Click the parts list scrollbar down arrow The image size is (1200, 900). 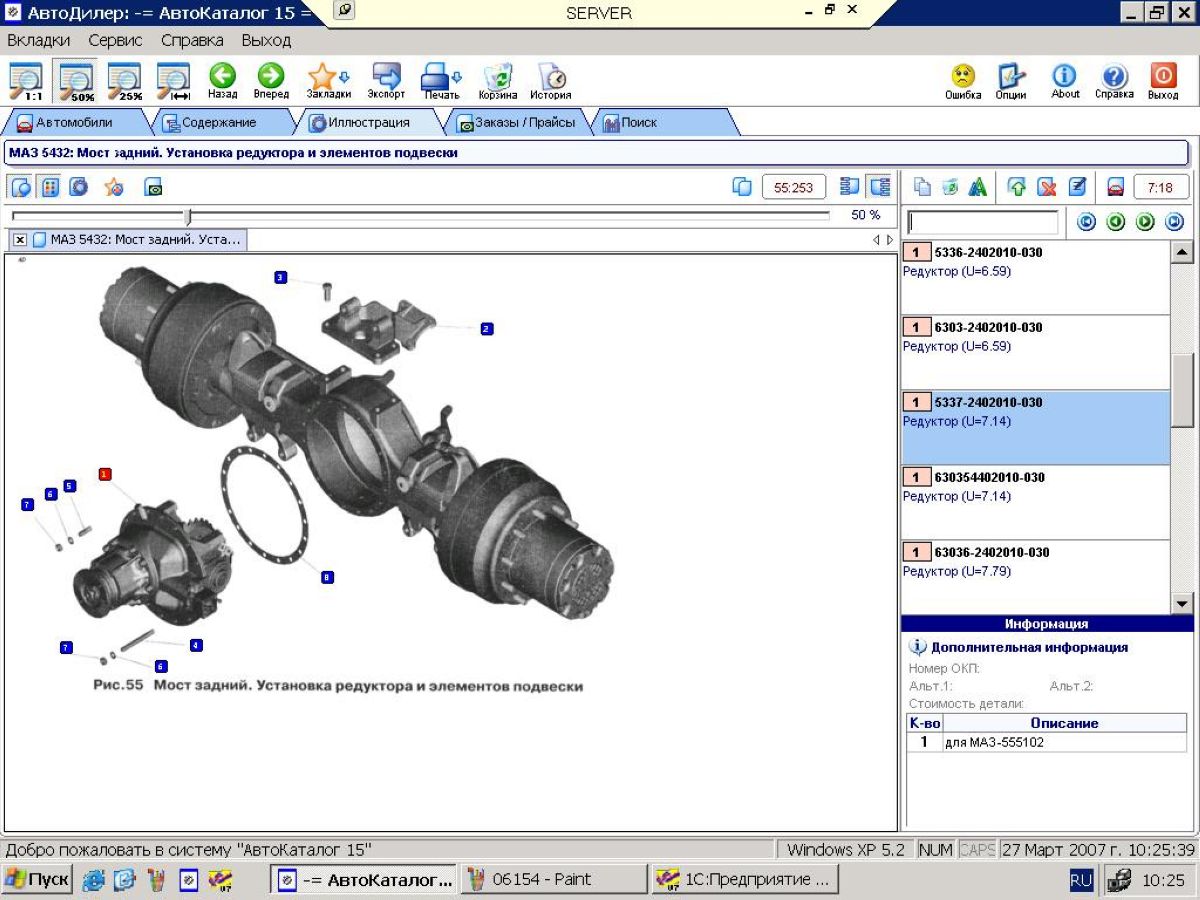click(1182, 603)
